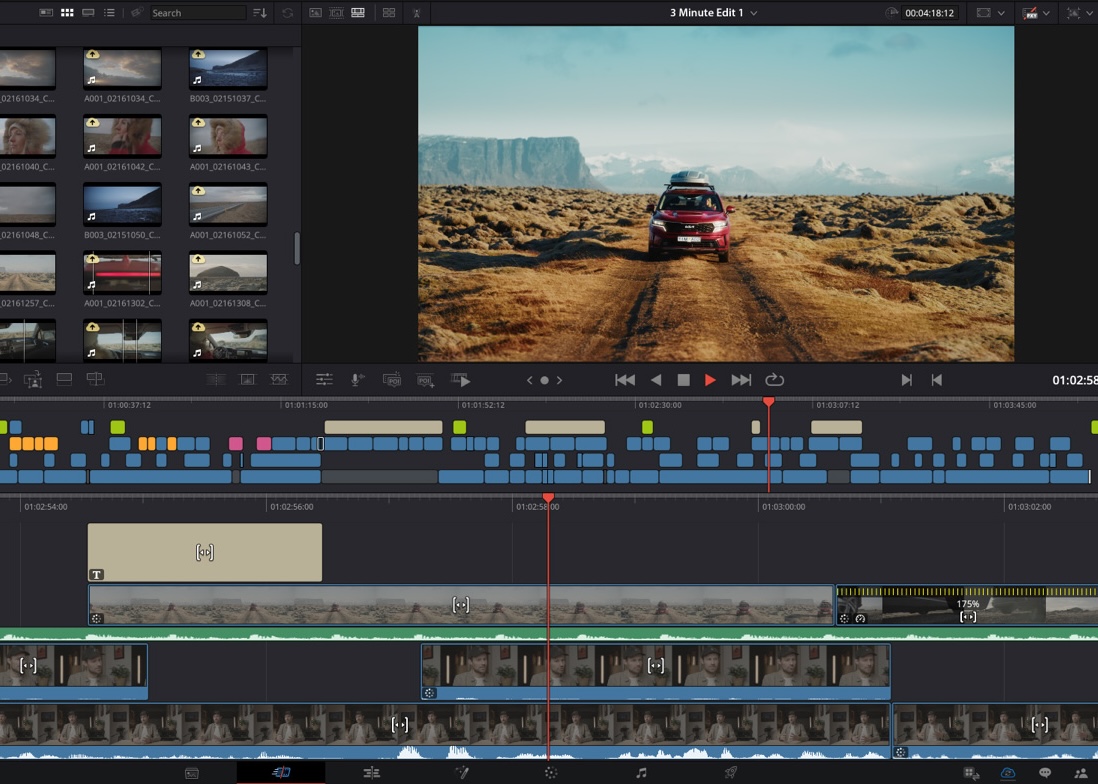The width and height of the screenshot is (1098, 784).
Task: Switch to the Media page
Action: pyautogui.click(x=190, y=772)
